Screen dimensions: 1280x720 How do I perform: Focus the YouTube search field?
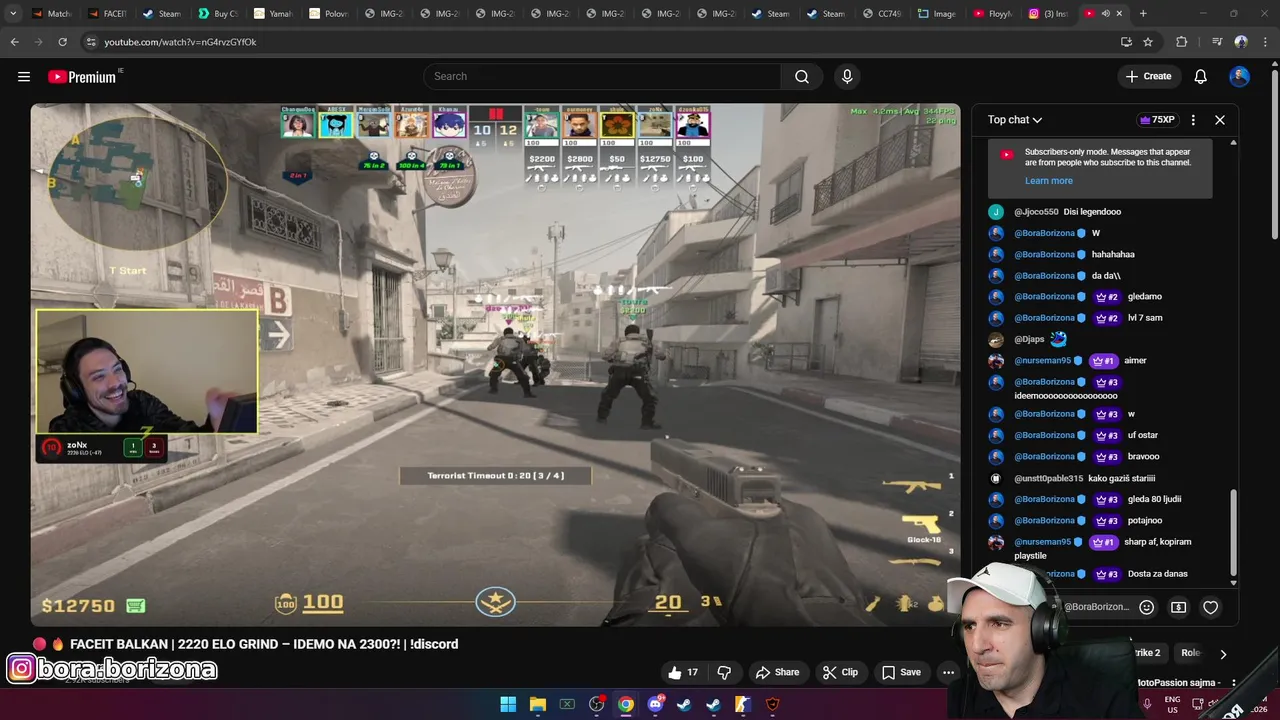[603, 76]
